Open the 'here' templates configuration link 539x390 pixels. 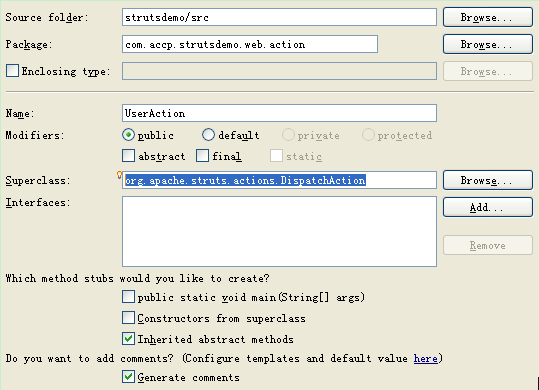(x=426, y=358)
